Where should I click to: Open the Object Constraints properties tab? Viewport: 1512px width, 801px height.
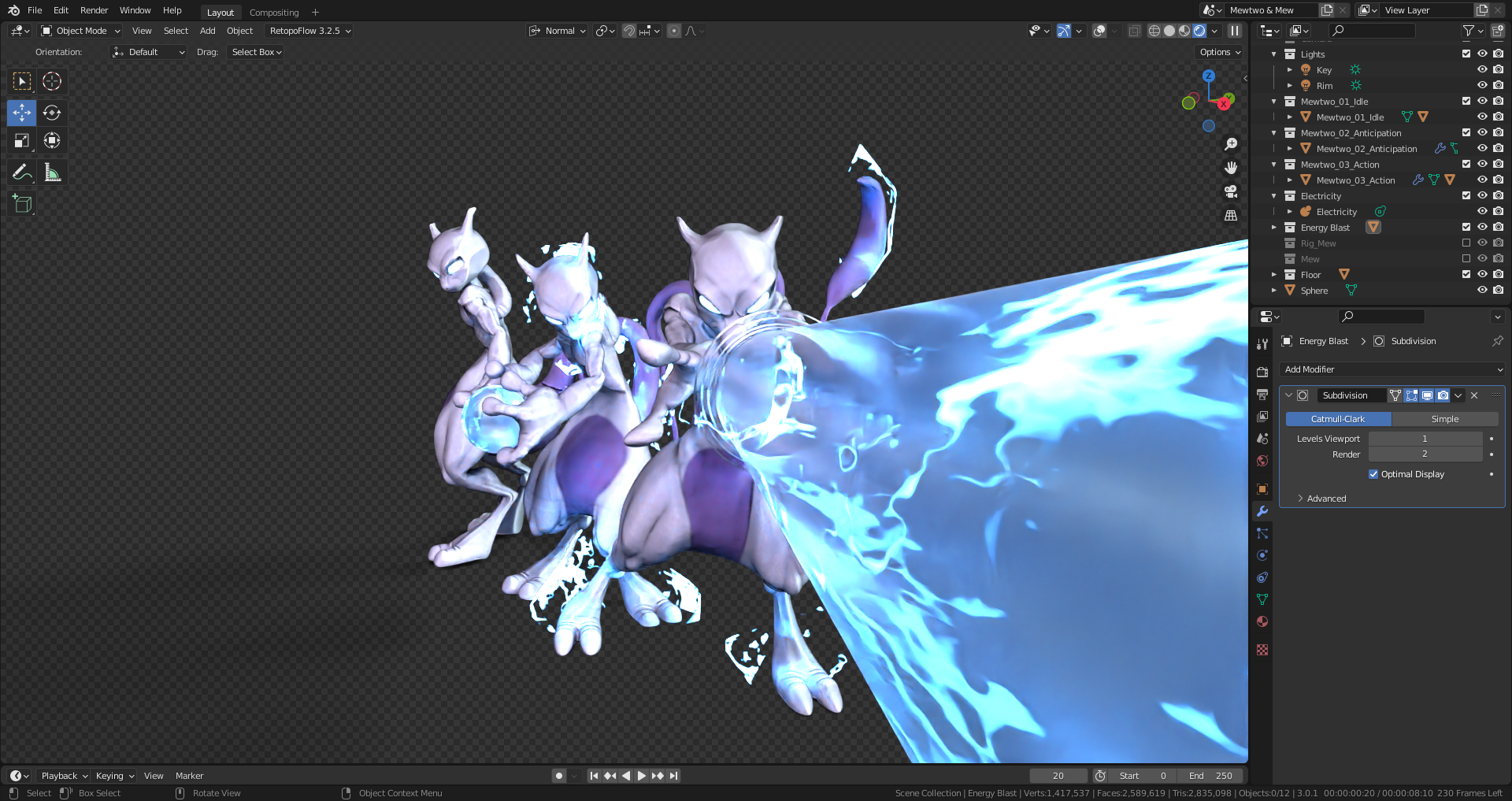(1262, 577)
